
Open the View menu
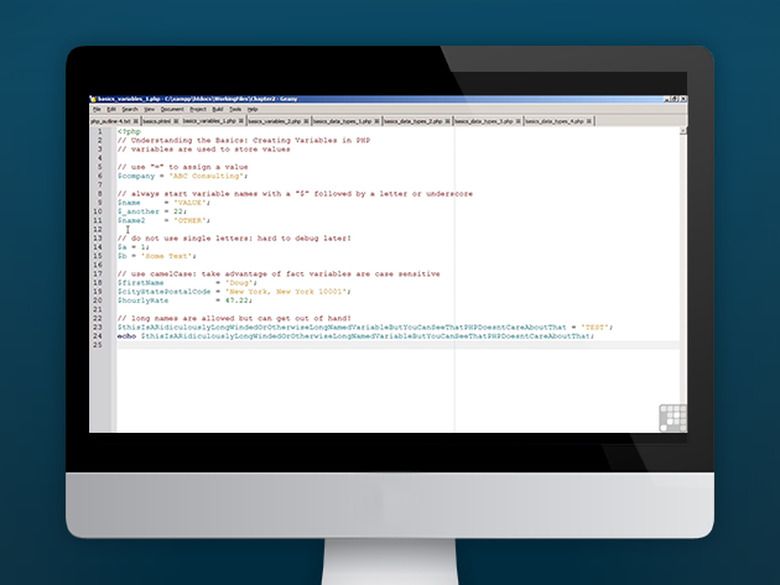coord(149,109)
